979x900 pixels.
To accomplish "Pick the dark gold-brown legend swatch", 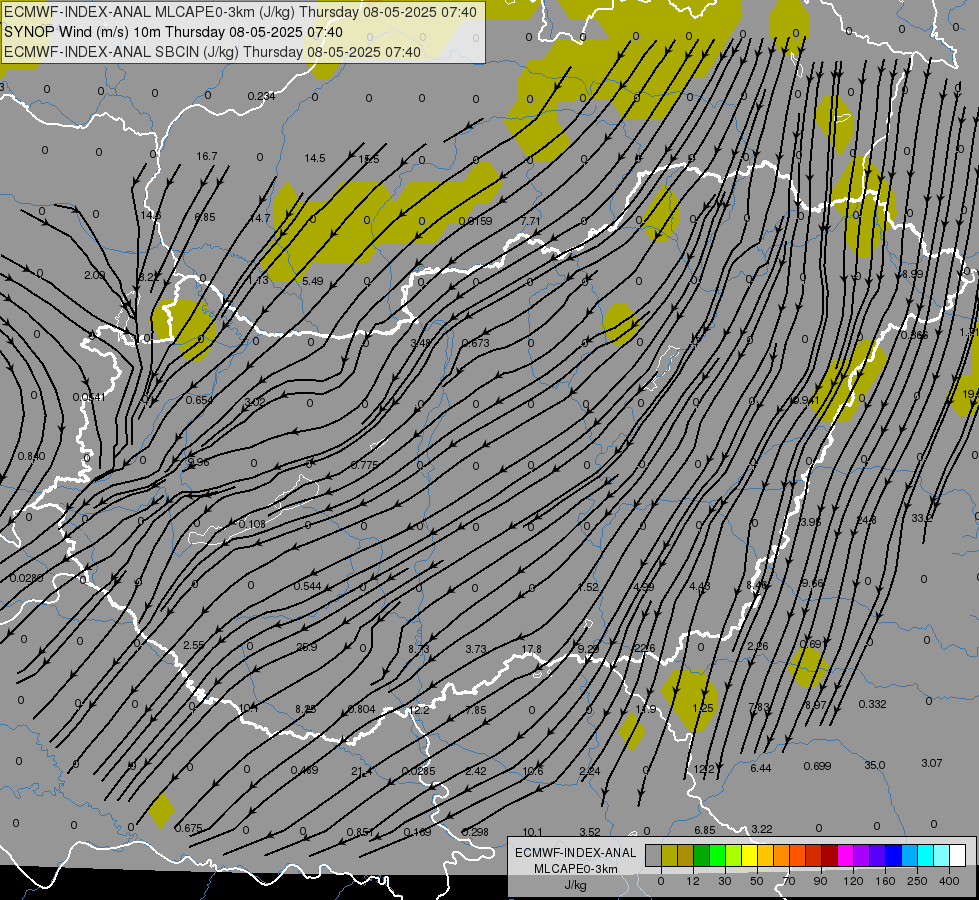I will pyautogui.click(x=686, y=856).
